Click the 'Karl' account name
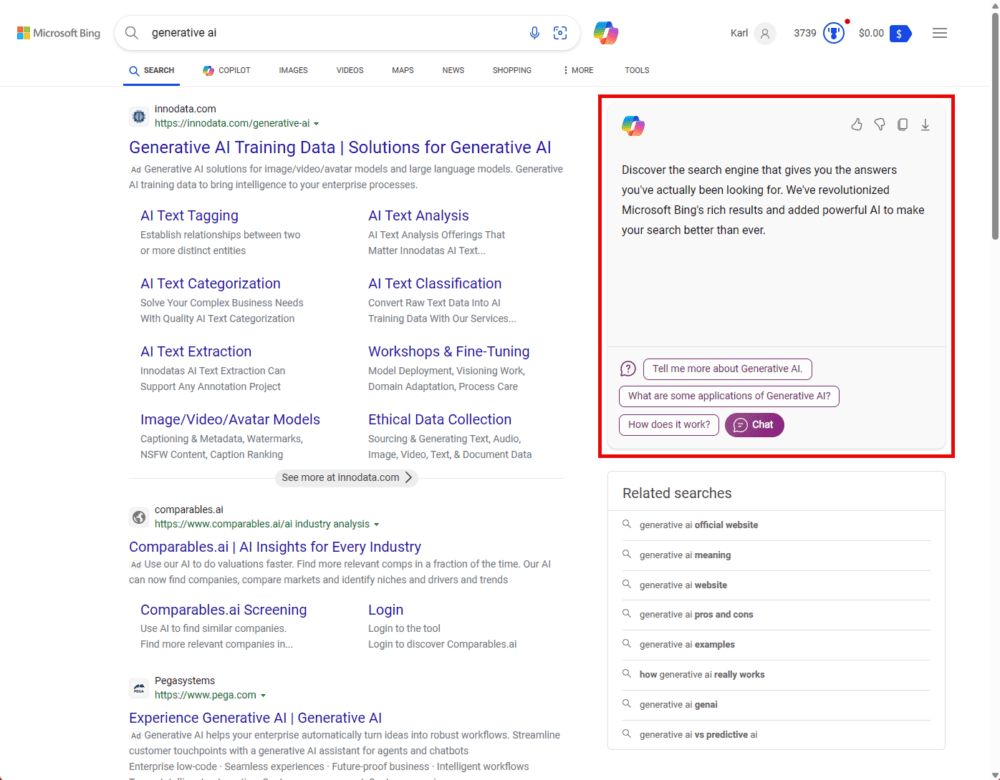The height and width of the screenshot is (780, 1000). 739,33
